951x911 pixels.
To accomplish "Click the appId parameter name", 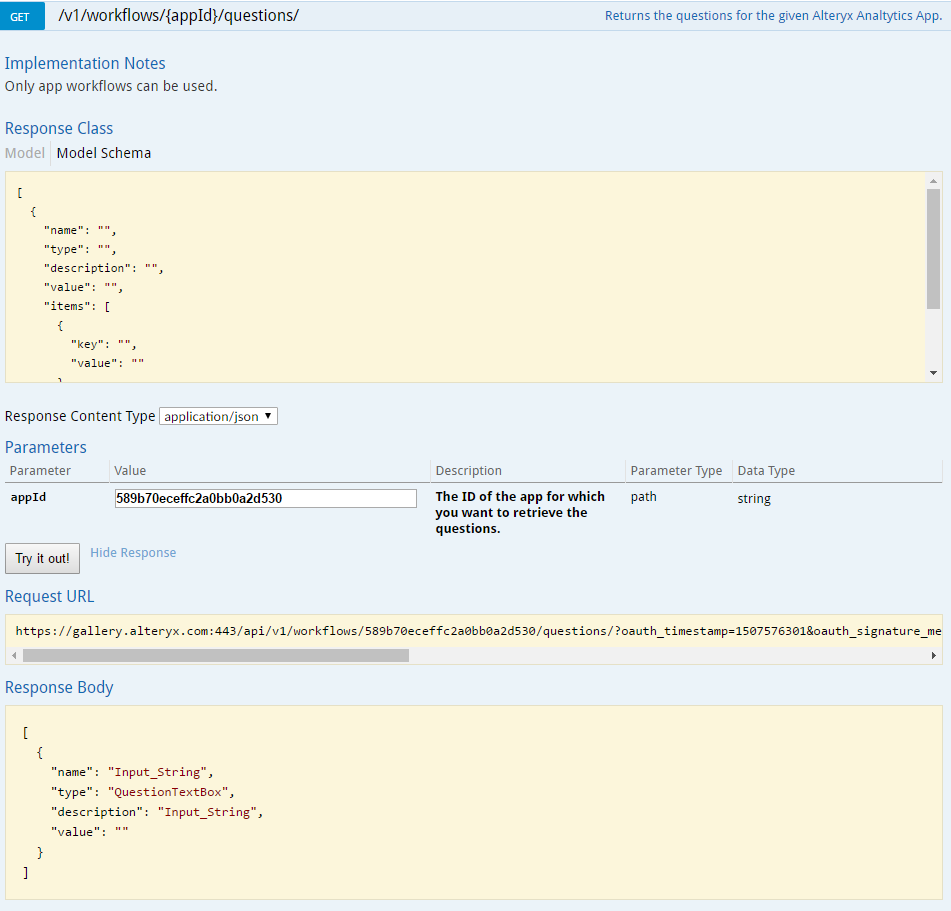I will click(x=28, y=497).
